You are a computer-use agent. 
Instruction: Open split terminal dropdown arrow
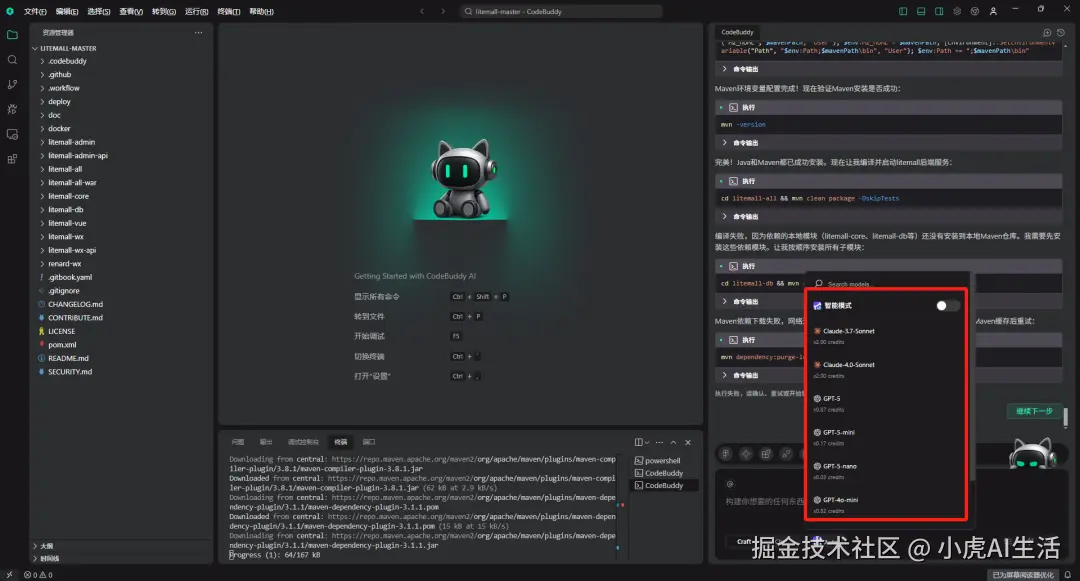click(x=647, y=443)
